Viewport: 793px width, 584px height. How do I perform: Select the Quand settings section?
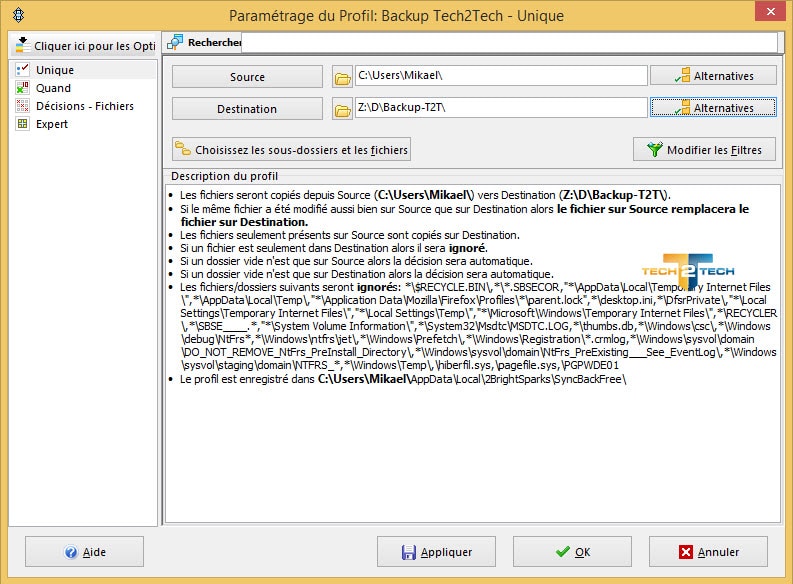pos(53,88)
